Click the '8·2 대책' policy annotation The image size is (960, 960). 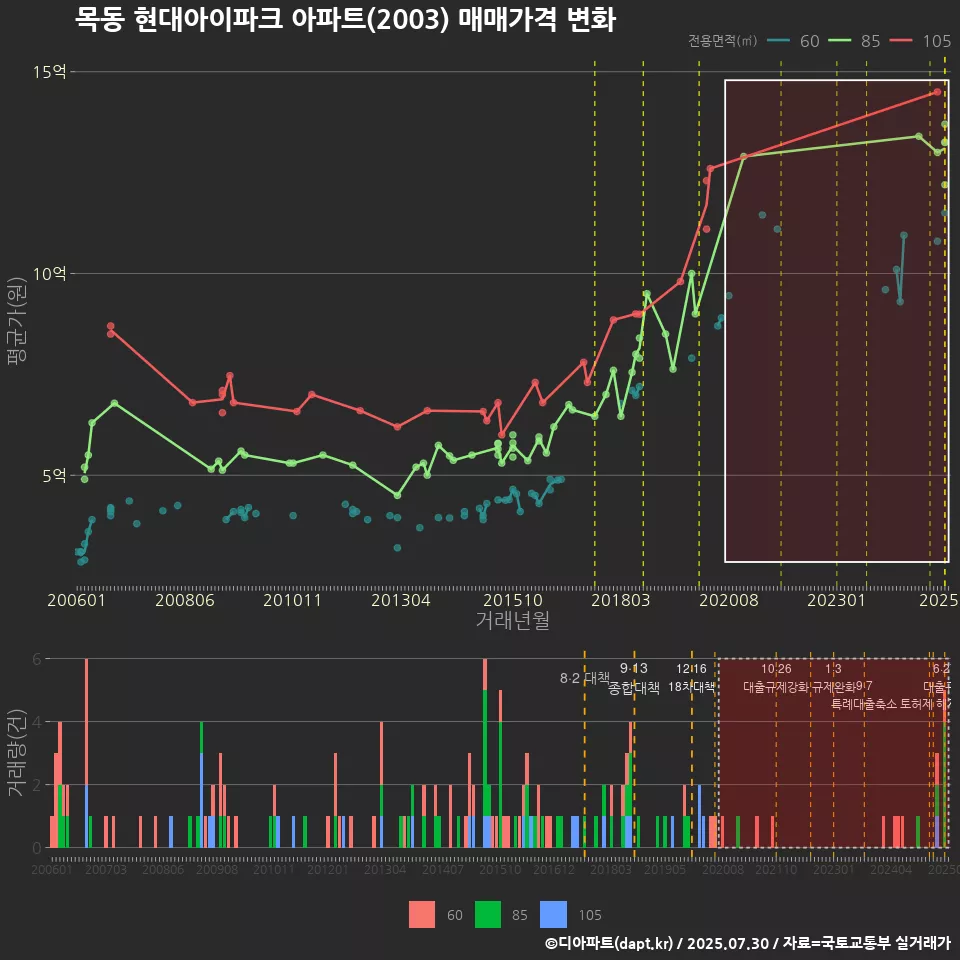click(x=585, y=678)
